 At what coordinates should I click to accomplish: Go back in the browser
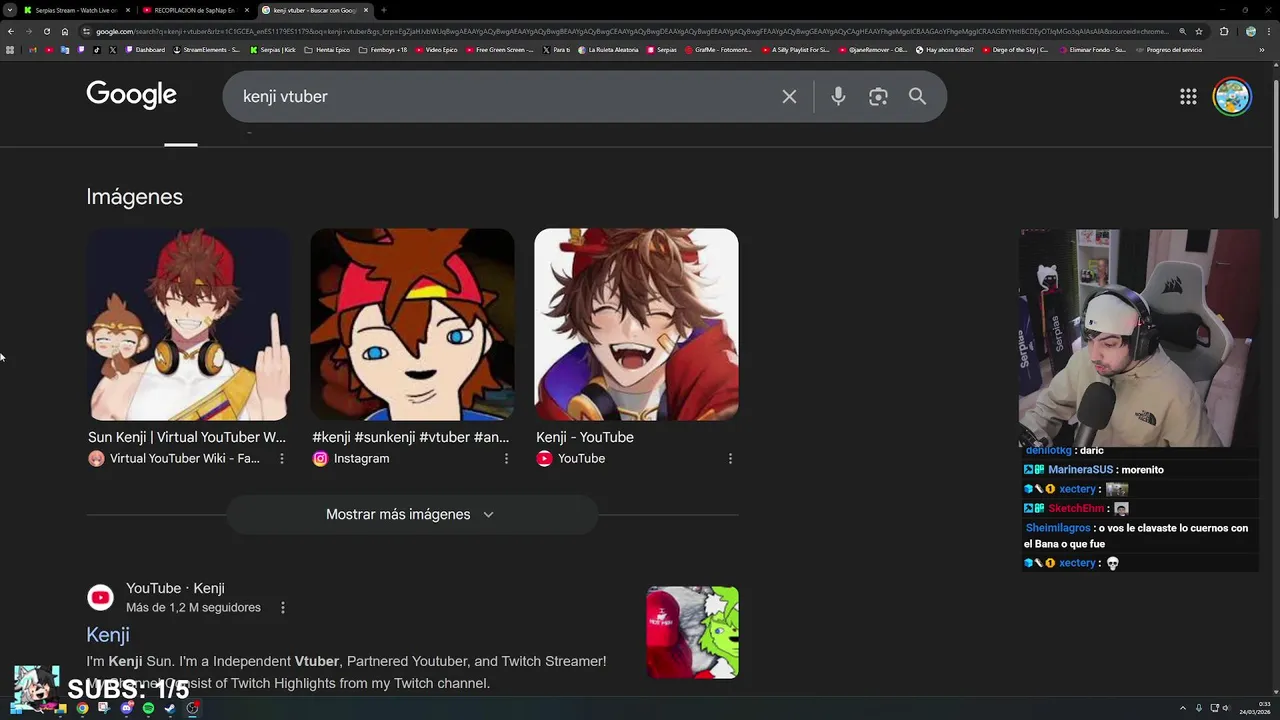(11, 31)
